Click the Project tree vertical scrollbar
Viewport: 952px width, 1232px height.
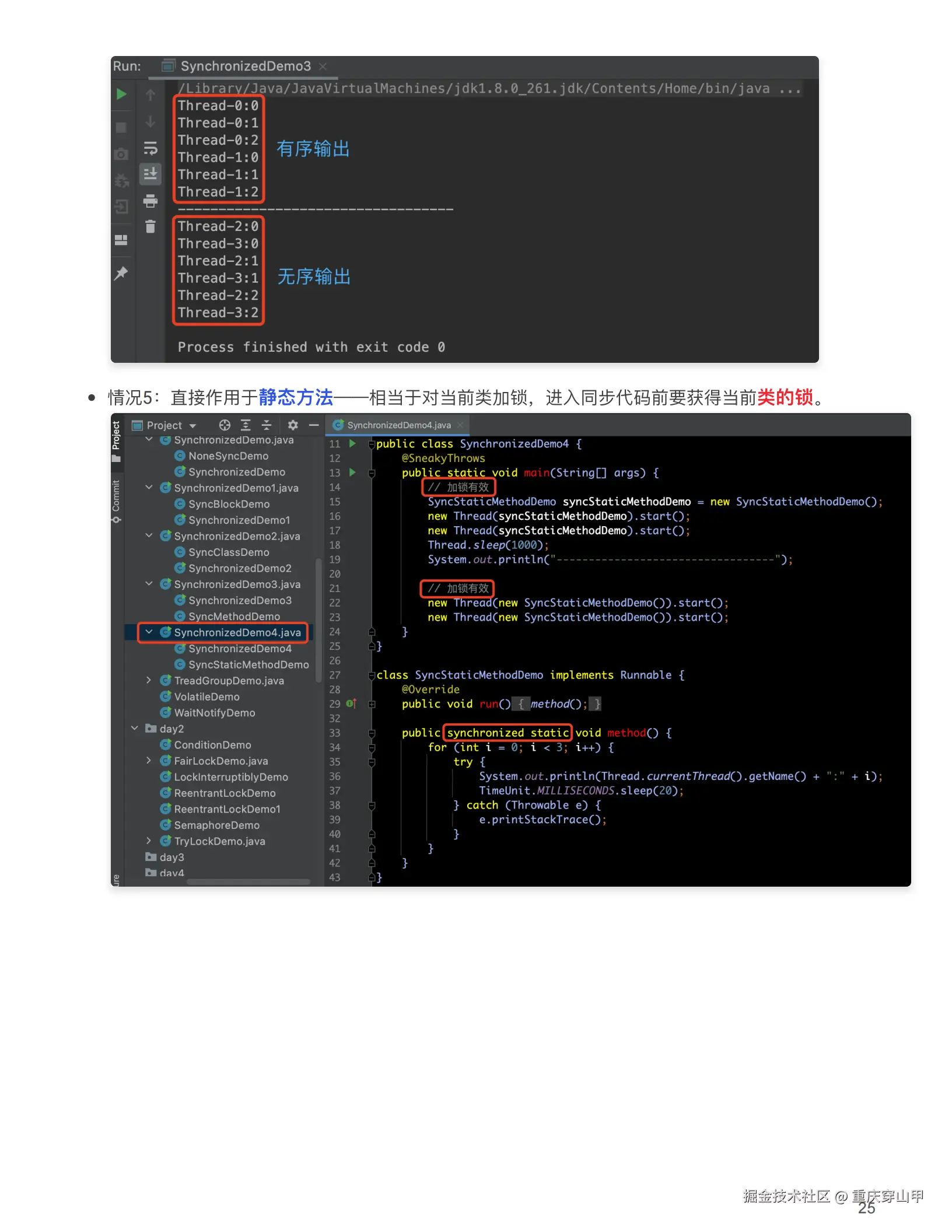coord(318,620)
